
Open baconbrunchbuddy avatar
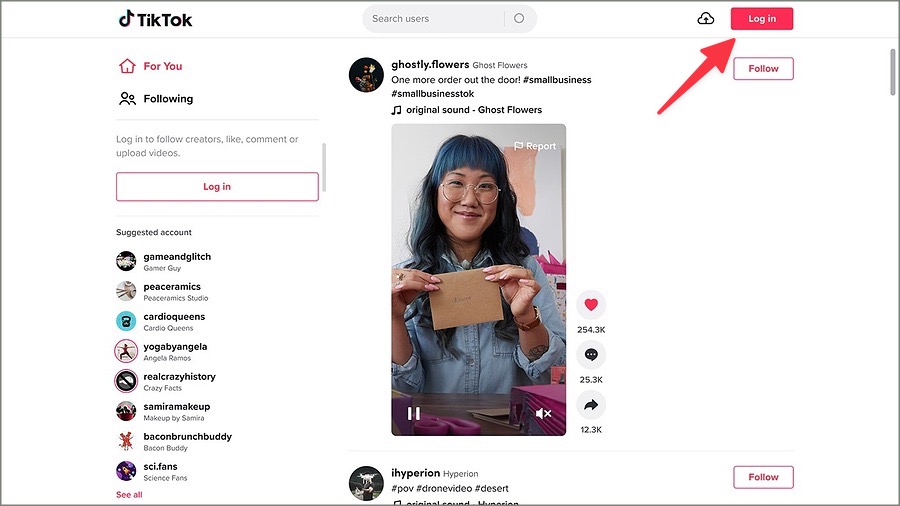126,441
